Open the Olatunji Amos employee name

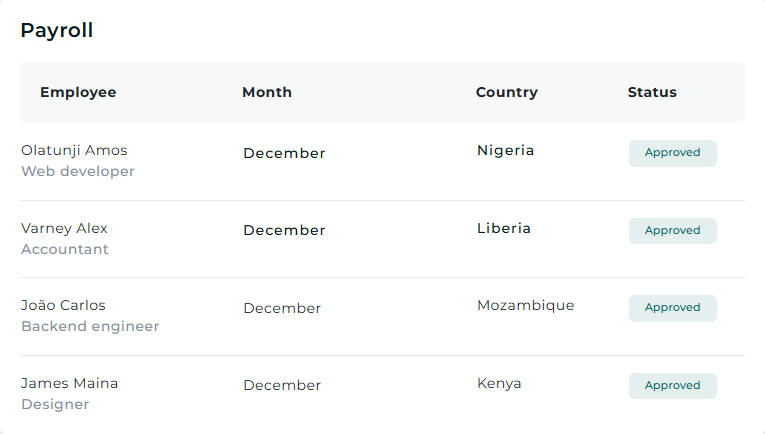[74, 150]
